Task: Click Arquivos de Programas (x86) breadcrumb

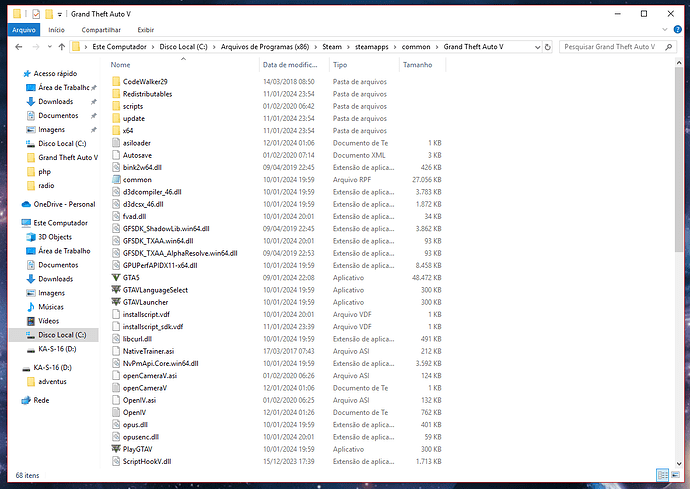Action: pyautogui.click(x=265, y=47)
